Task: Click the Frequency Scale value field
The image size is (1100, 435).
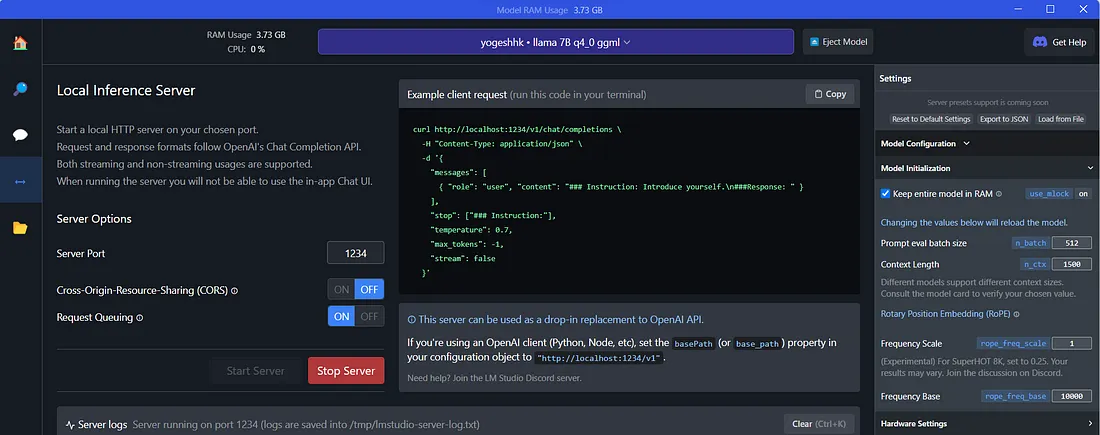Action: tap(1071, 344)
